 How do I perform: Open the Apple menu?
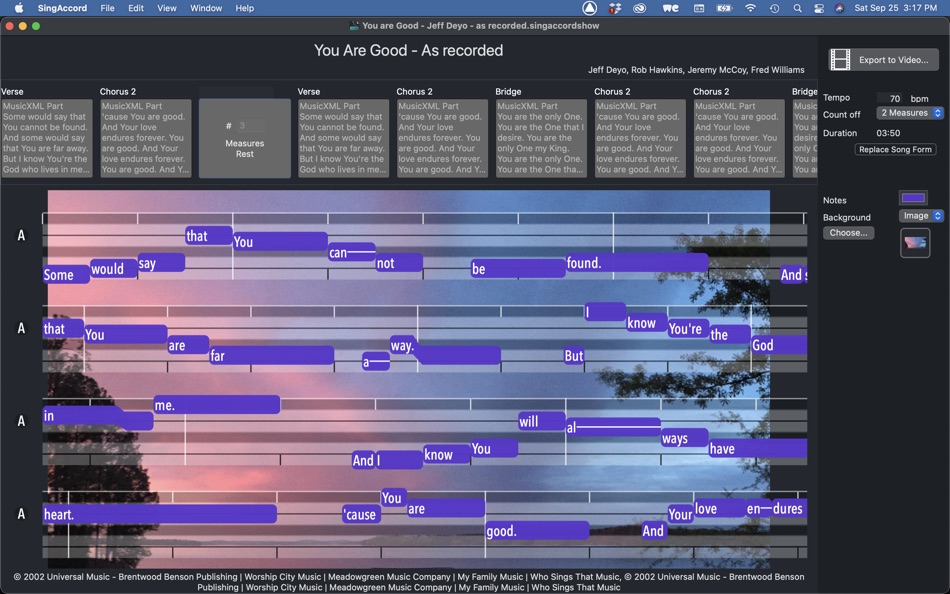click(19, 8)
